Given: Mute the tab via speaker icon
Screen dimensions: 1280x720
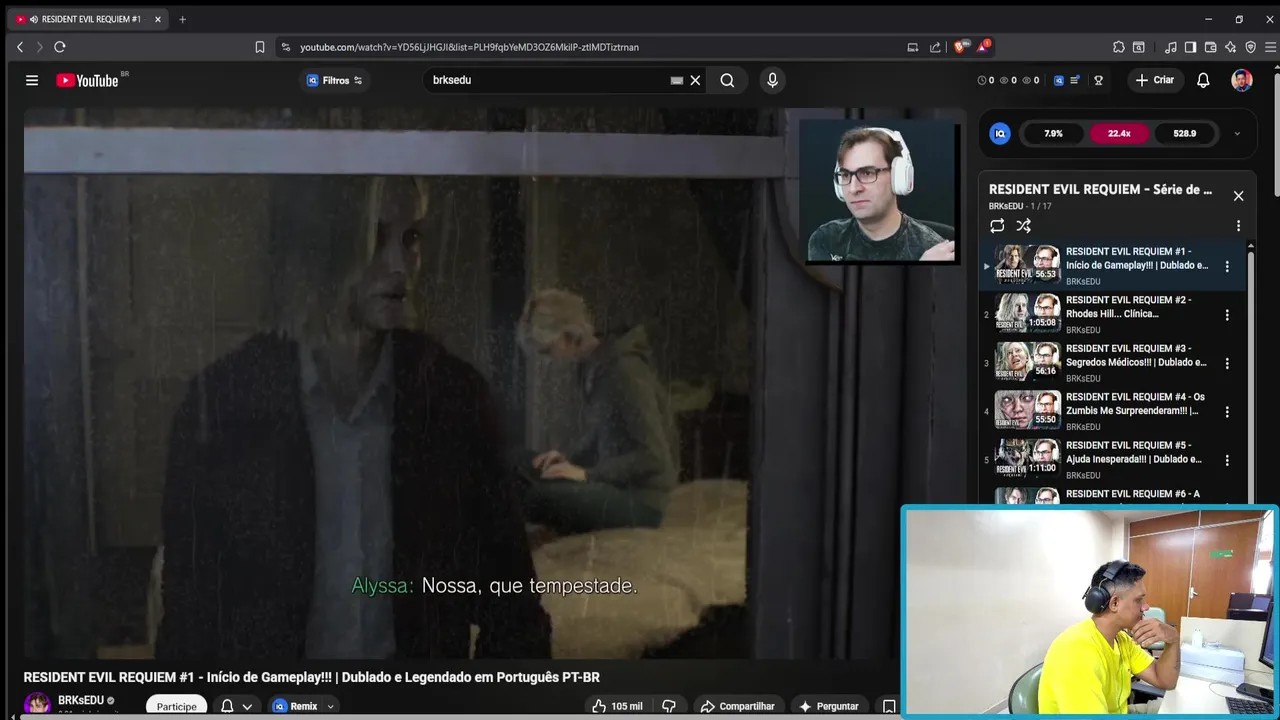Looking at the screenshot, I should coord(34,19).
